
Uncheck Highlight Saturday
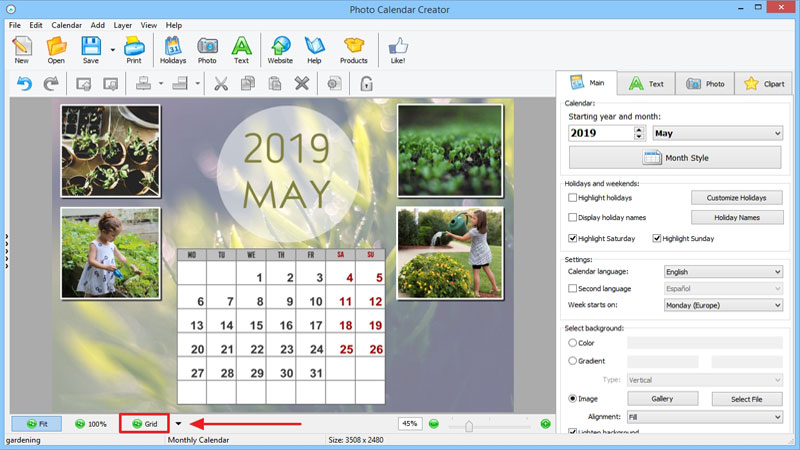click(572, 238)
